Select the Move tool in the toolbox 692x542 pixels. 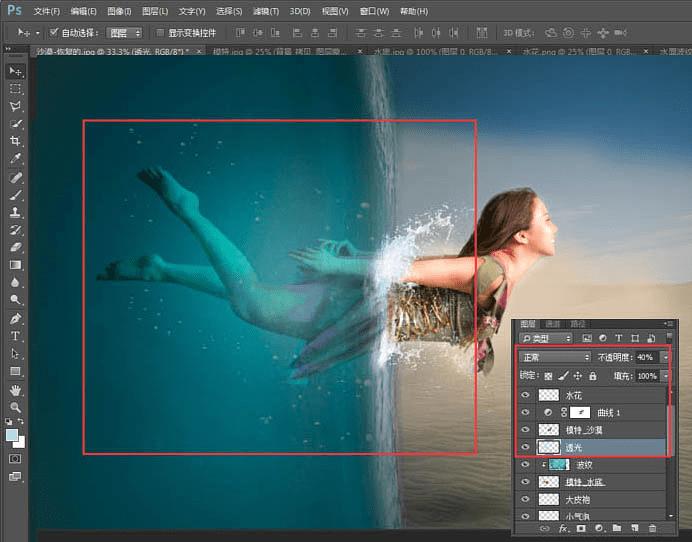tap(16, 71)
